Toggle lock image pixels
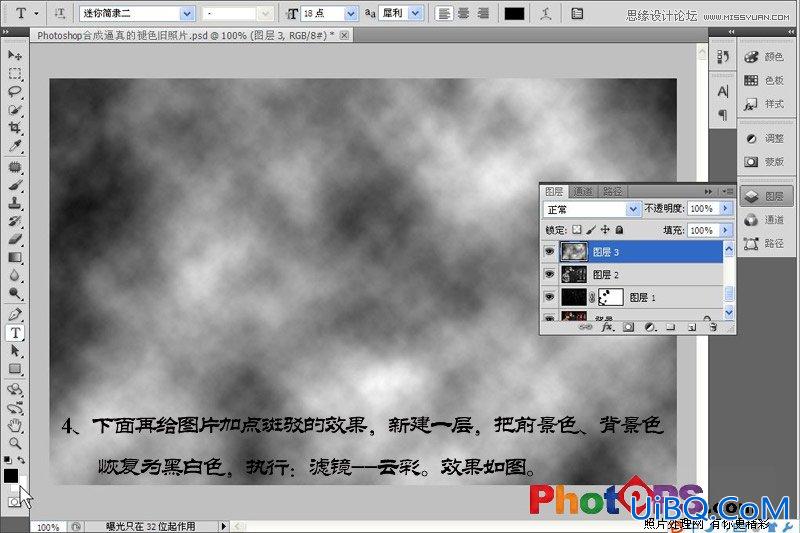This screenshot has width=800, height=533. point(591,230)
